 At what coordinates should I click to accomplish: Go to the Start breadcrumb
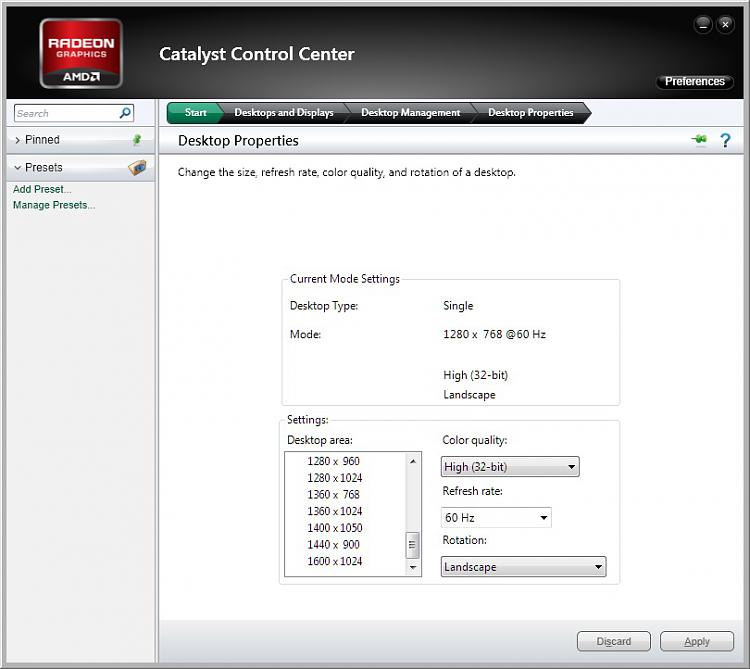[x=195, y=113]
